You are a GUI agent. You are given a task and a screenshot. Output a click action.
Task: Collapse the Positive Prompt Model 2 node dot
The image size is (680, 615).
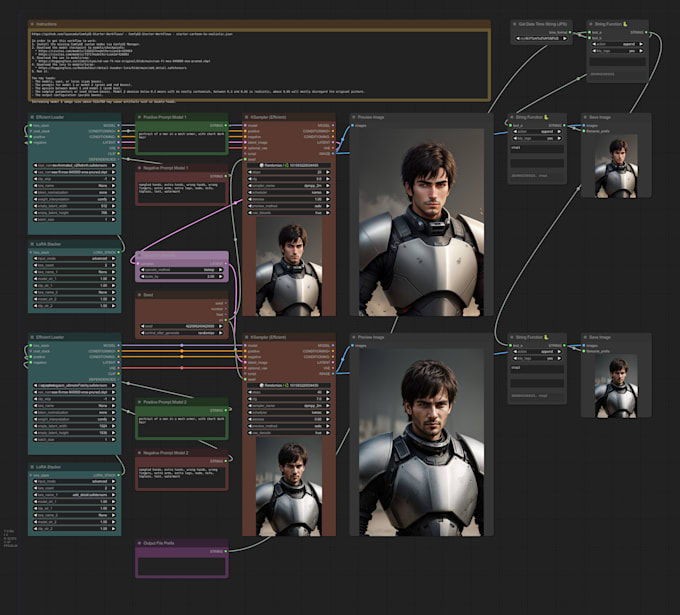click(140, 402)
